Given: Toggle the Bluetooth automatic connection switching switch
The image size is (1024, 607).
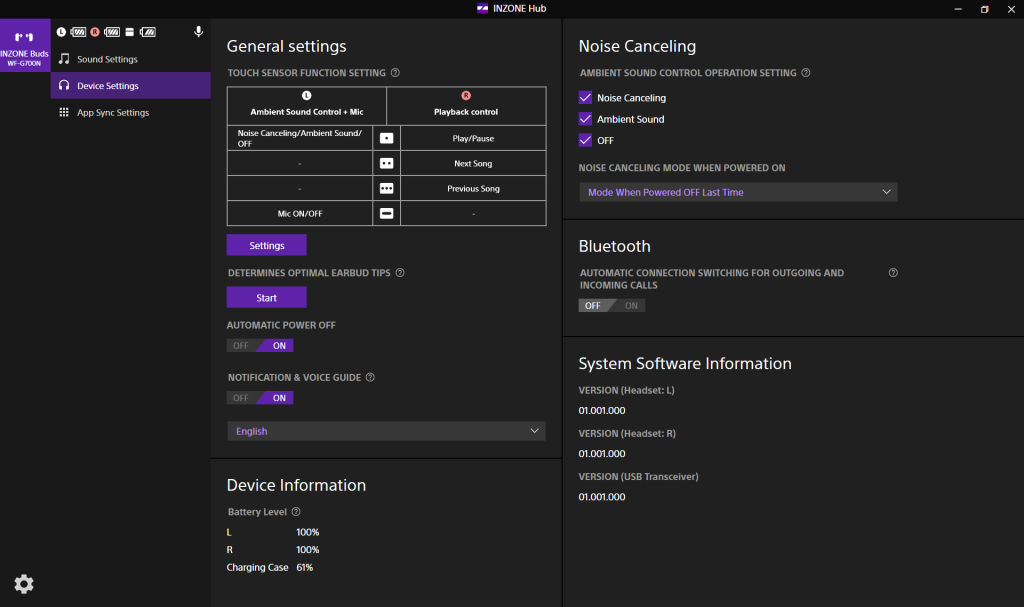Looking at the screenshot, I should [x=612, y=305].
